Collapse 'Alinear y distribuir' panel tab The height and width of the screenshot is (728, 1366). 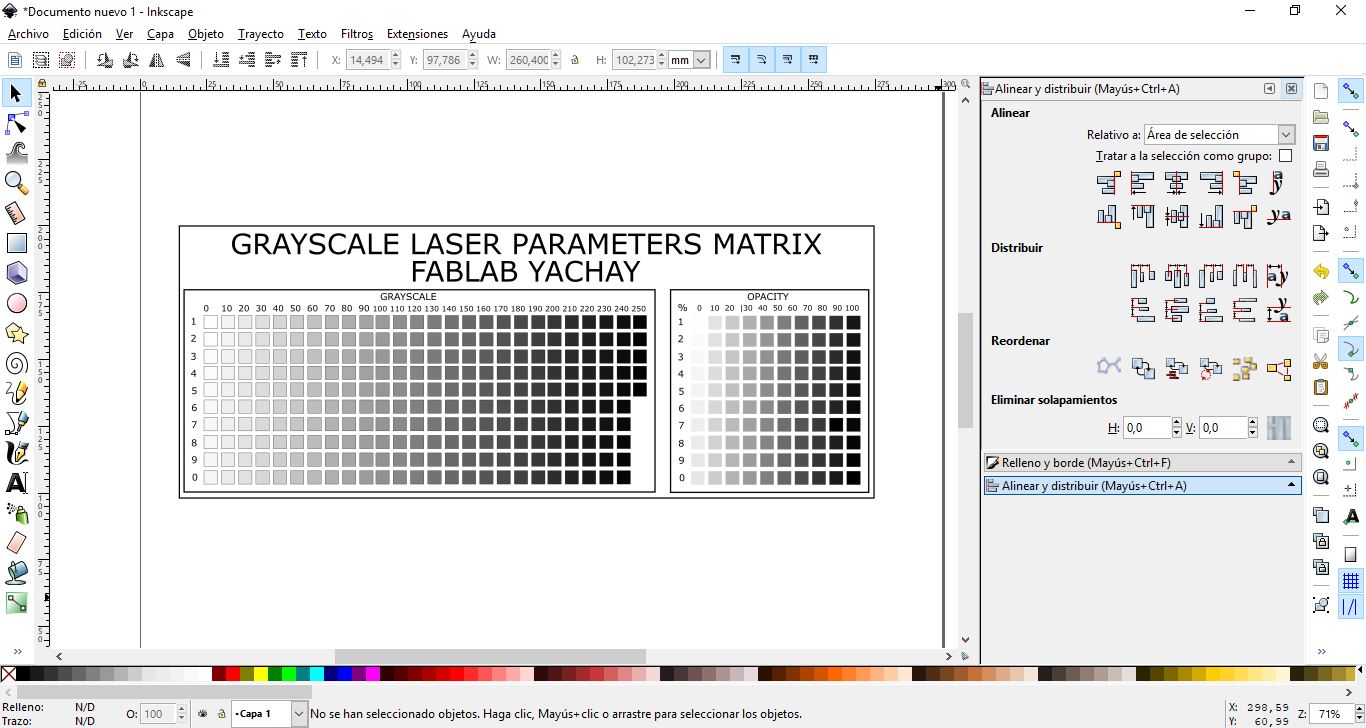[x=1142, y=486]
